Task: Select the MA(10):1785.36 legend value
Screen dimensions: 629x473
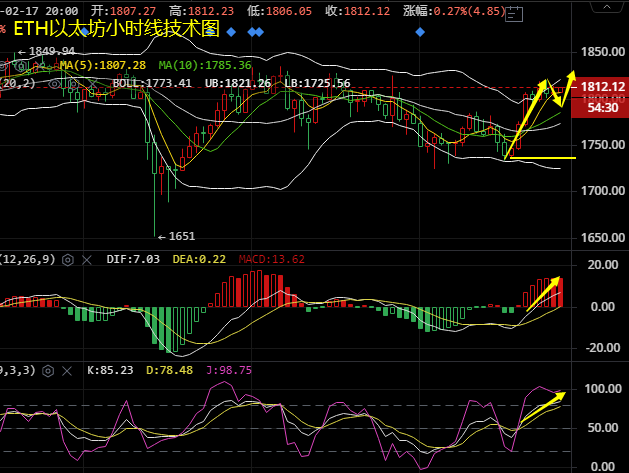Action: (205, 65)
